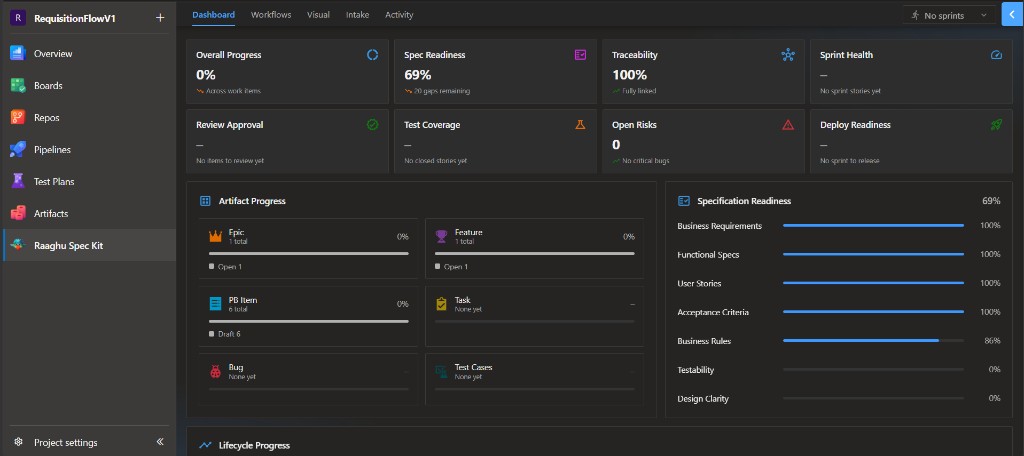
Task: Click the "No sprint stories yet" text
Action: point(850,91)
